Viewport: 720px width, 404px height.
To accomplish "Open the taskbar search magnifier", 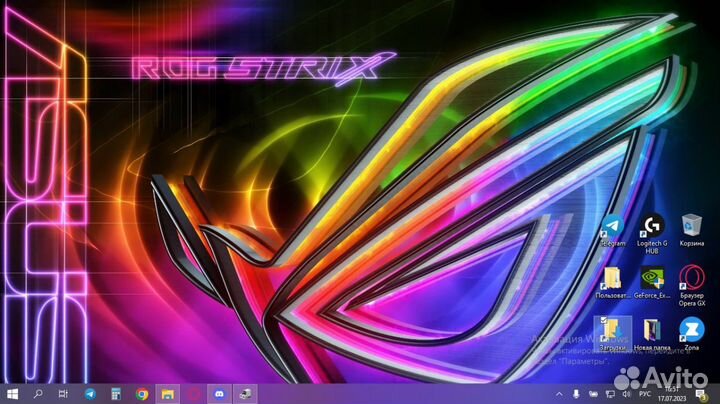I will pyautogui.click(x=38, y=394).
